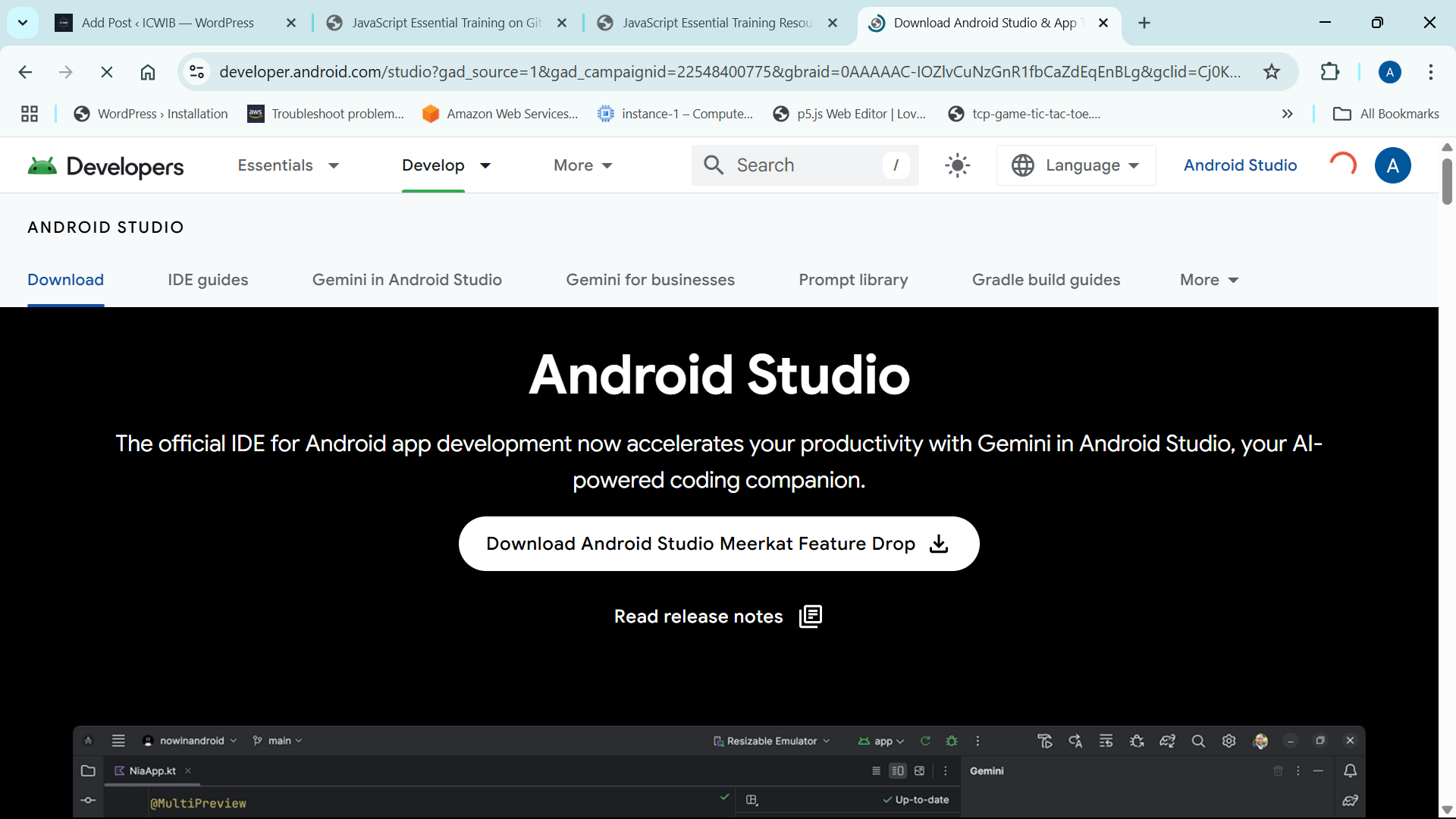Open the Amazon Web Services bookmark
This screenshot has height=819, width=1456.
(500, 114)
